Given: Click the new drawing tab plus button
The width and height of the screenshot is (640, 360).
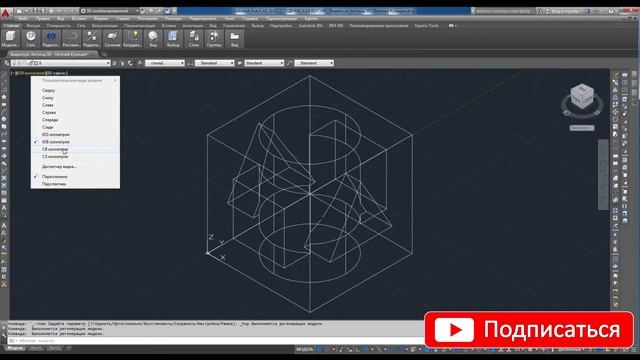Looking at the screenshot, I should click(x=104, y=54).
